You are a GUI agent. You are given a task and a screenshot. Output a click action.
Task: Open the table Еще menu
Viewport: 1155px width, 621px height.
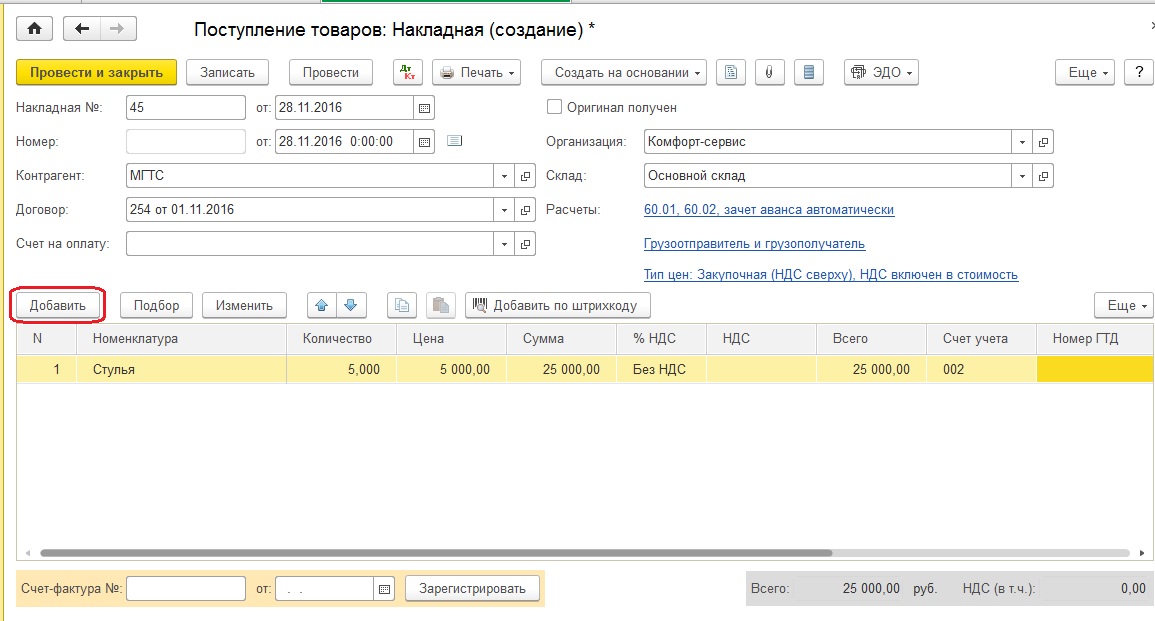click(x=1124, y=305)
